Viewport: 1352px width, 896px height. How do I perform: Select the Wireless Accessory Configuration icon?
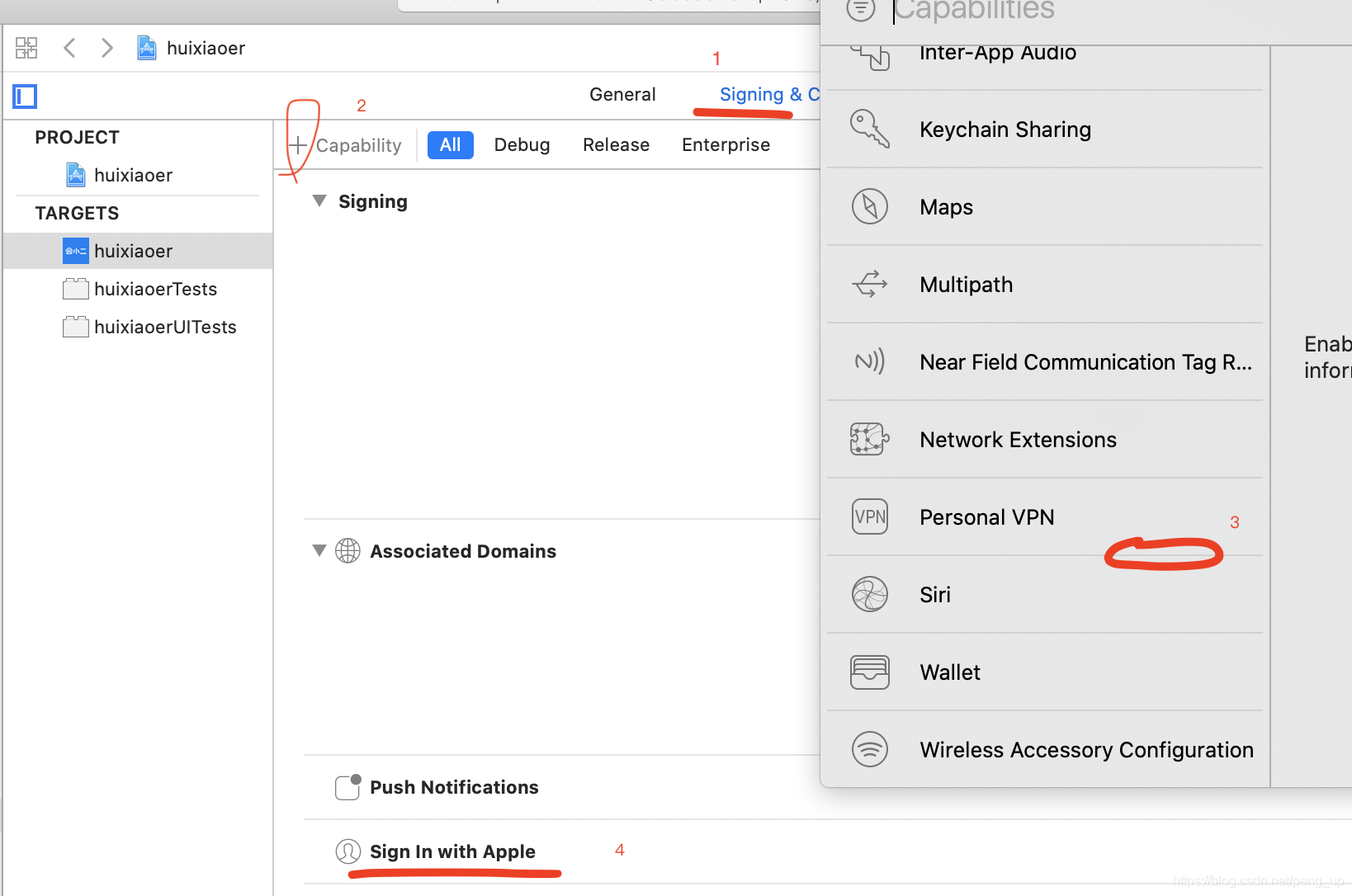pyautogui.click(x=870, y=749)
